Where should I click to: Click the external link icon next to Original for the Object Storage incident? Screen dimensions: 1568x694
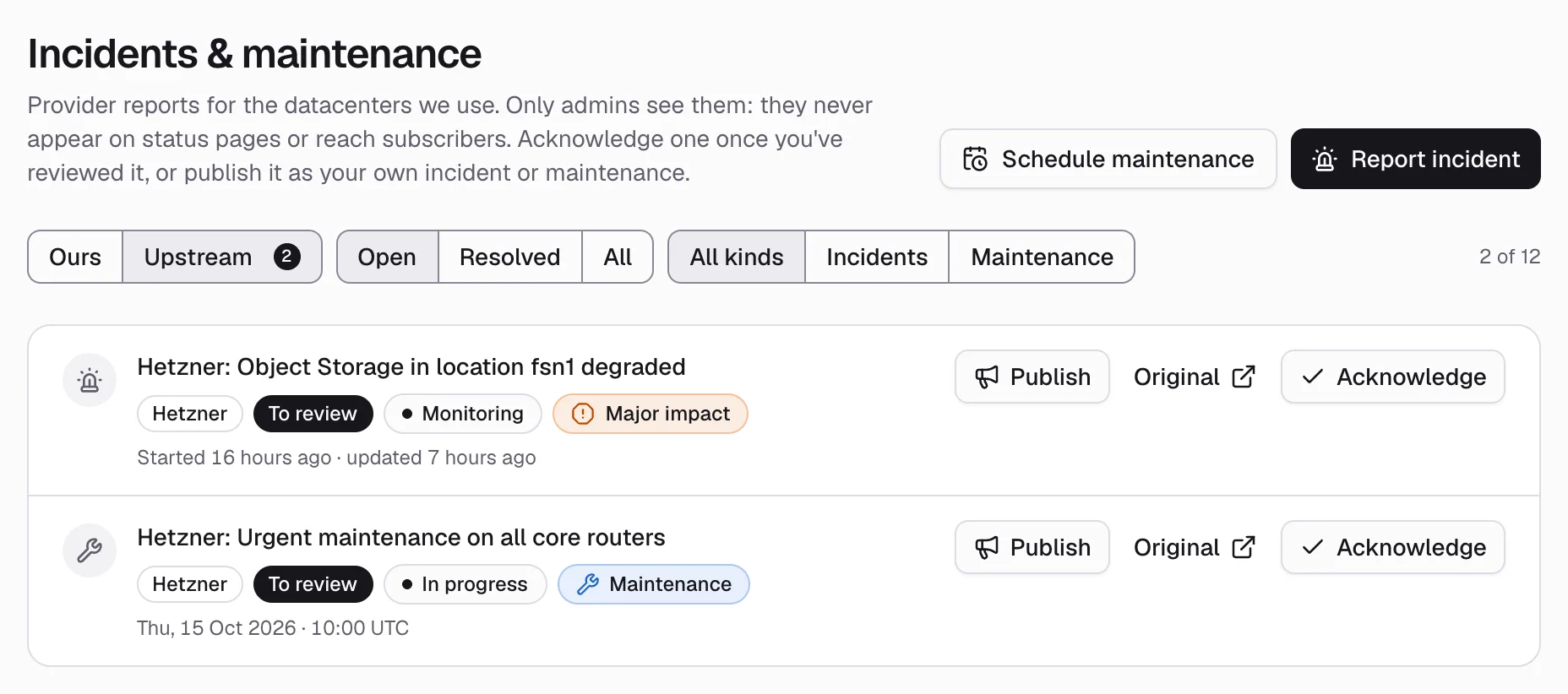click(x=1244, y=377)
